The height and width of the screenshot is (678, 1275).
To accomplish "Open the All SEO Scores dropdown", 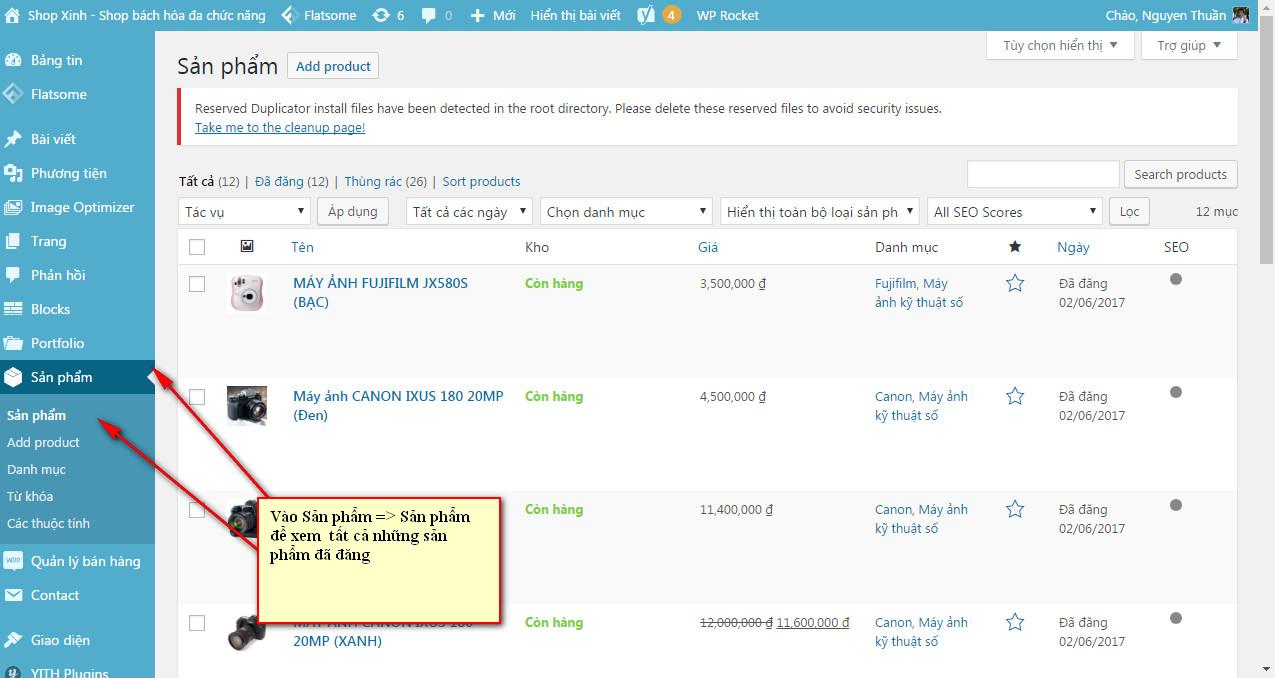I will [1014, 212].
